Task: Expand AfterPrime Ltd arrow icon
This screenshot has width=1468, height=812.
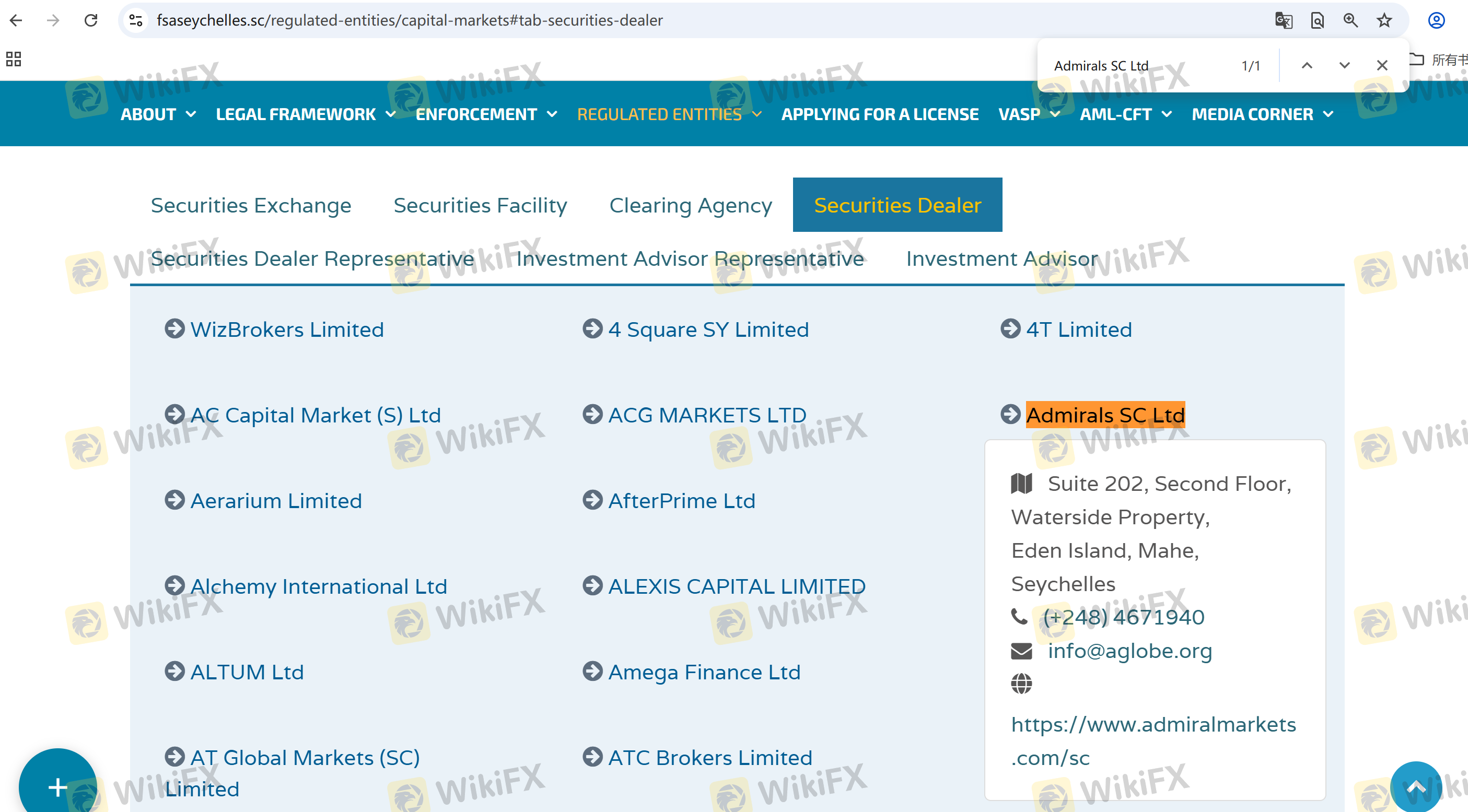Action: pos(592,500)
